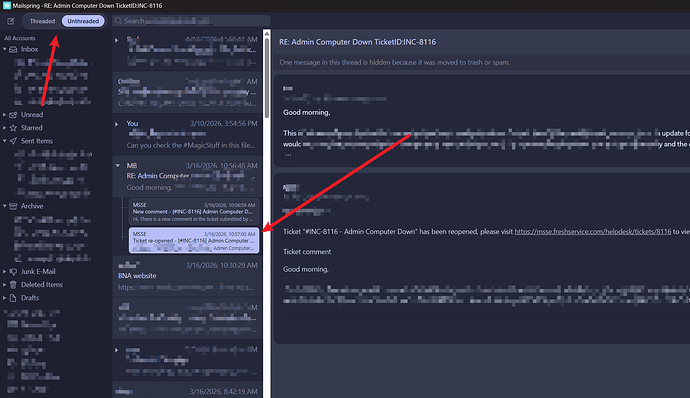Open the Inbox folder icon

[x=13, y=49]
